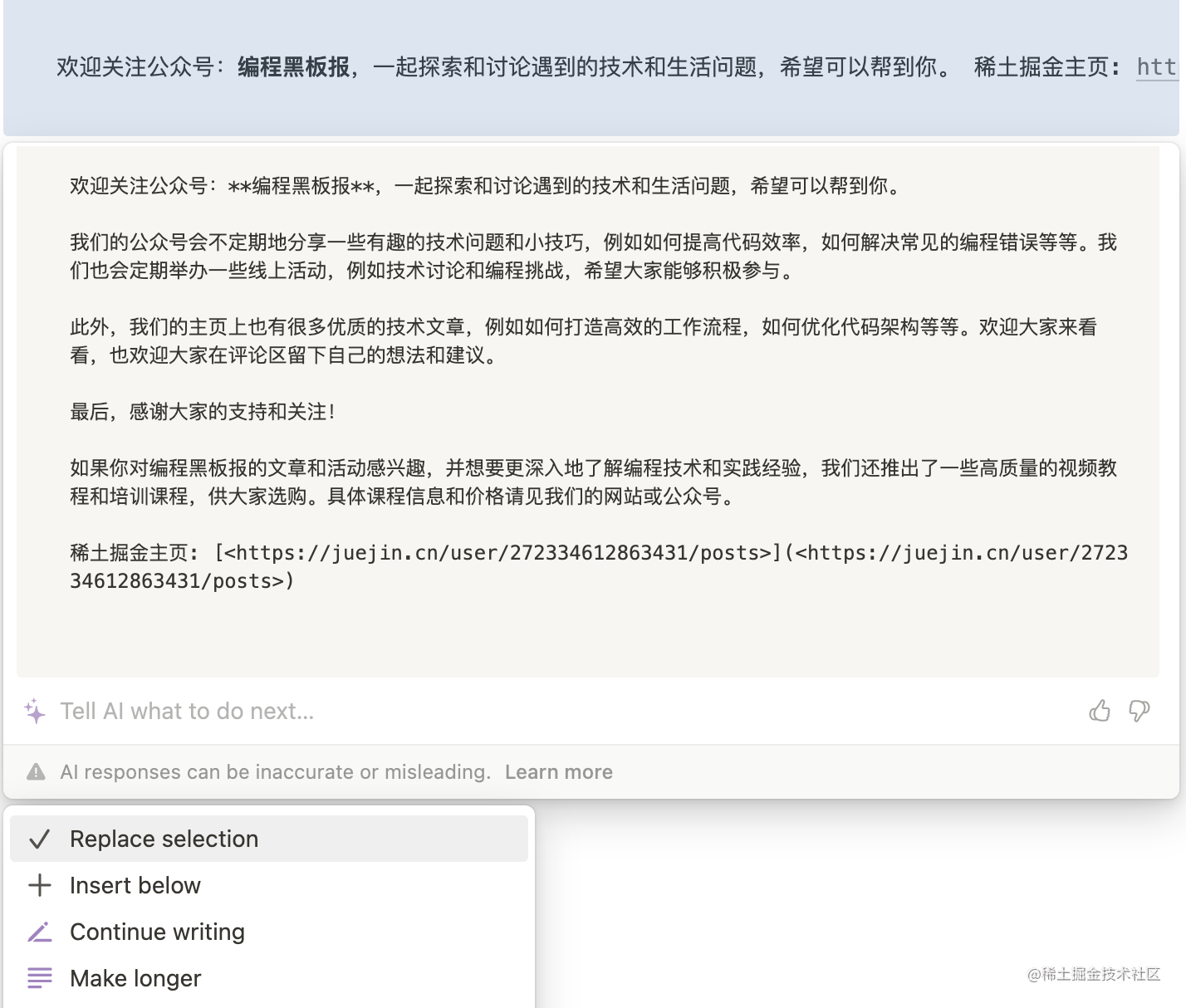Click the plus icon beside Insert below
Image resolution: width=1186 pixels, height=1008 pixels.
coord(40,885)
